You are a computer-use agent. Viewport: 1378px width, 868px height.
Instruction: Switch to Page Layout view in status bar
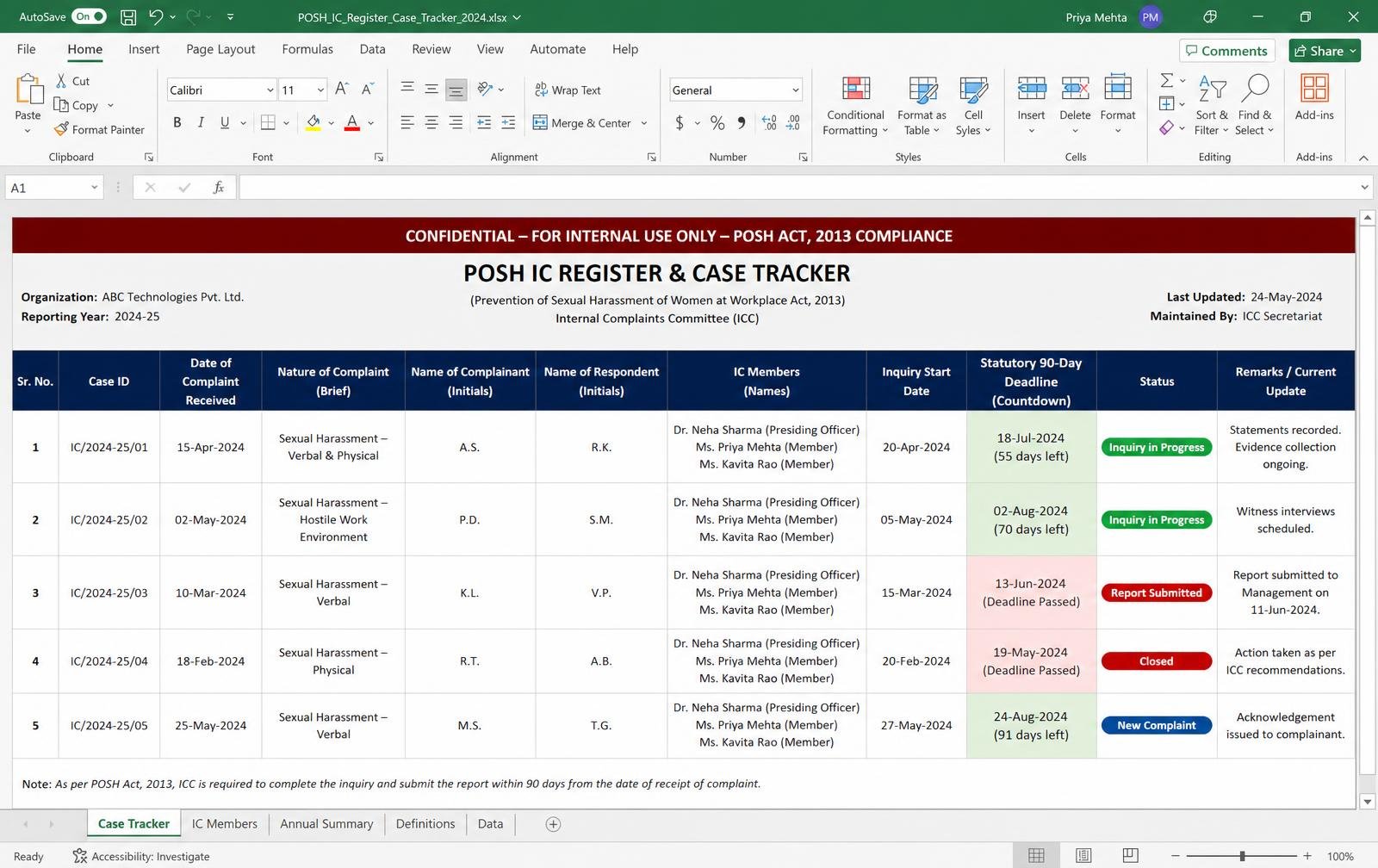pos(1083,855)
